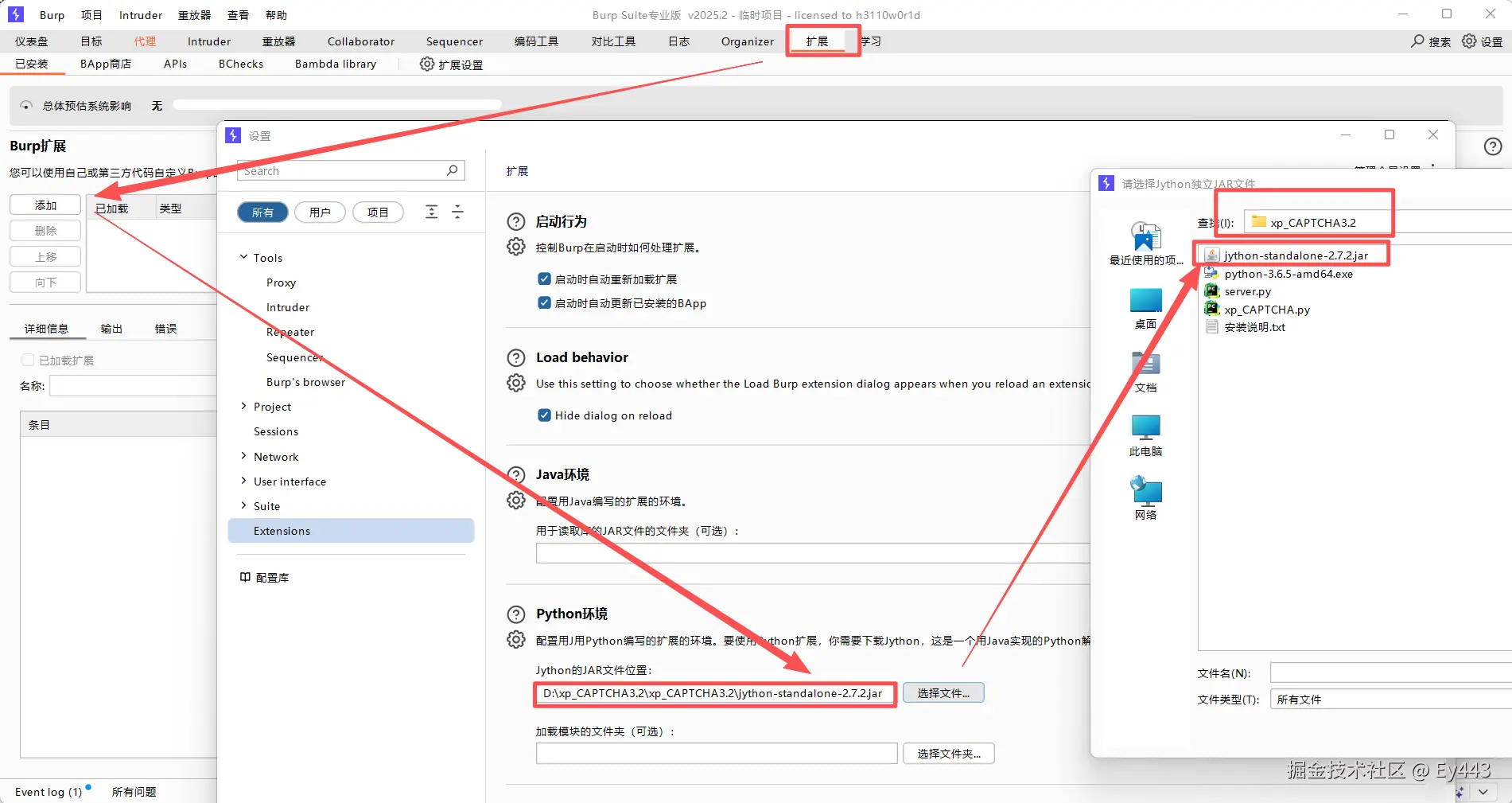Expand the User interface tree node
This screenshot has width=1512, height=803.
[243, 481]
